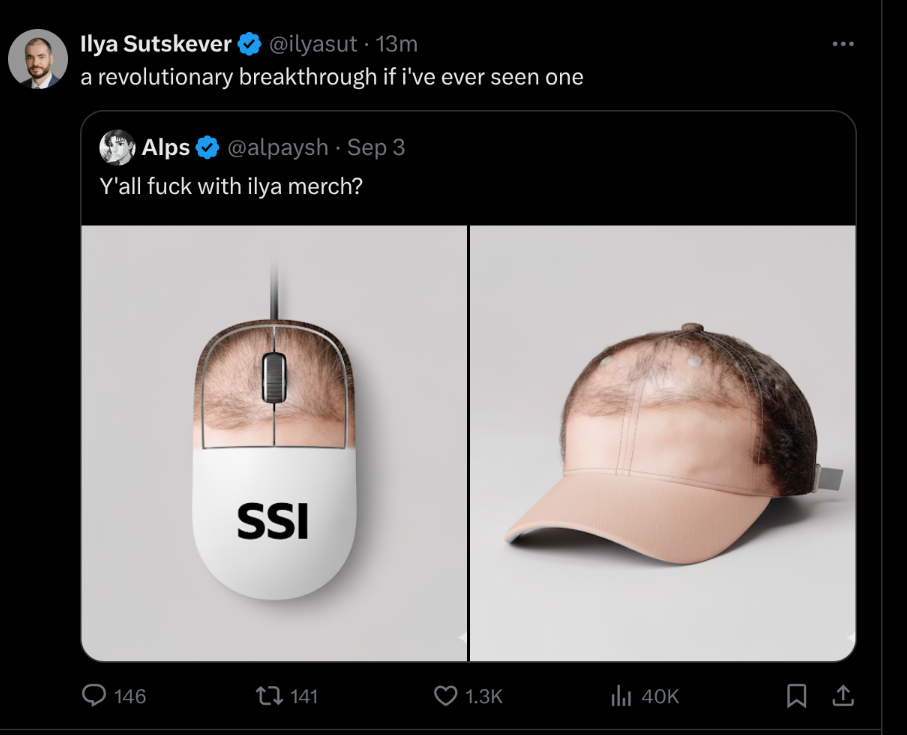This screenshot has height=735, width=907.
Task: Click the reply speech bubble icon
Action: click(93, 695)
